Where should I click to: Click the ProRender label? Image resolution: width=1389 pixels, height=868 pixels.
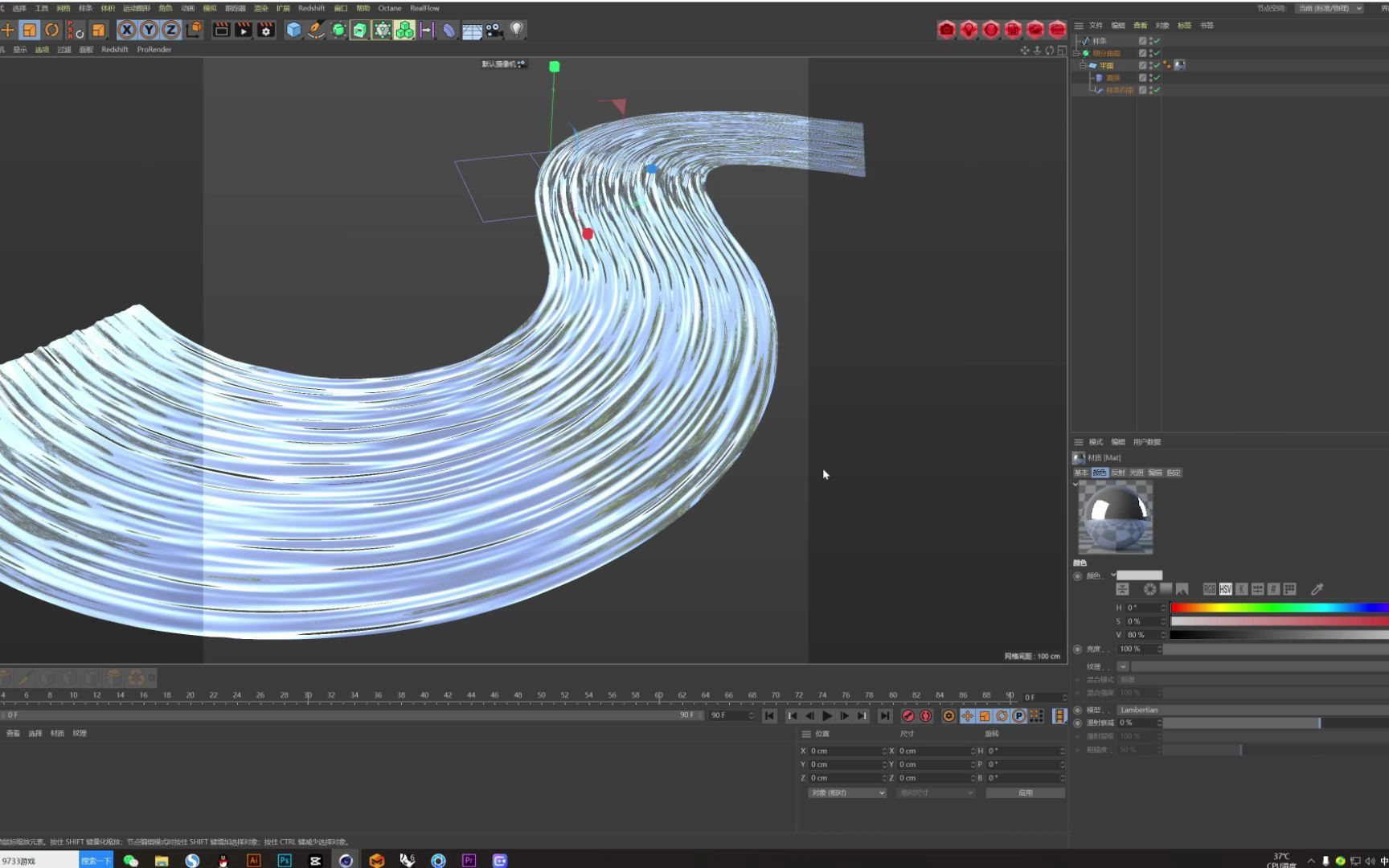(x=154, y=49)
